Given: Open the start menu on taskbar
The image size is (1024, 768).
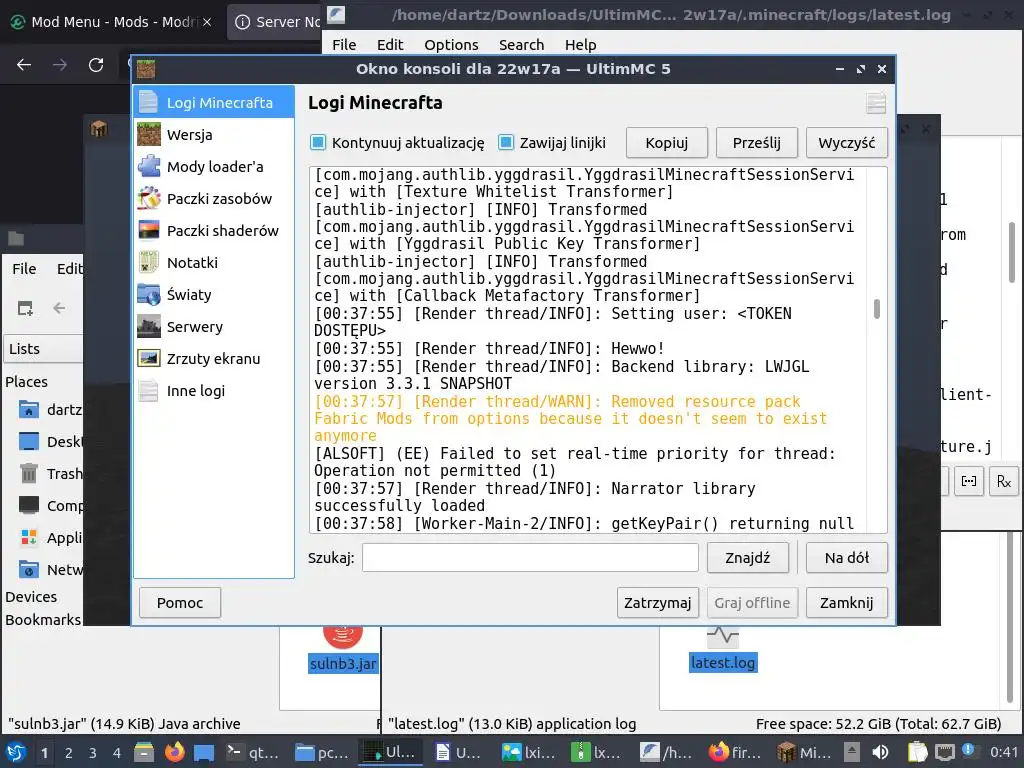Looking at the screenshot, I should tap(16, 752).
